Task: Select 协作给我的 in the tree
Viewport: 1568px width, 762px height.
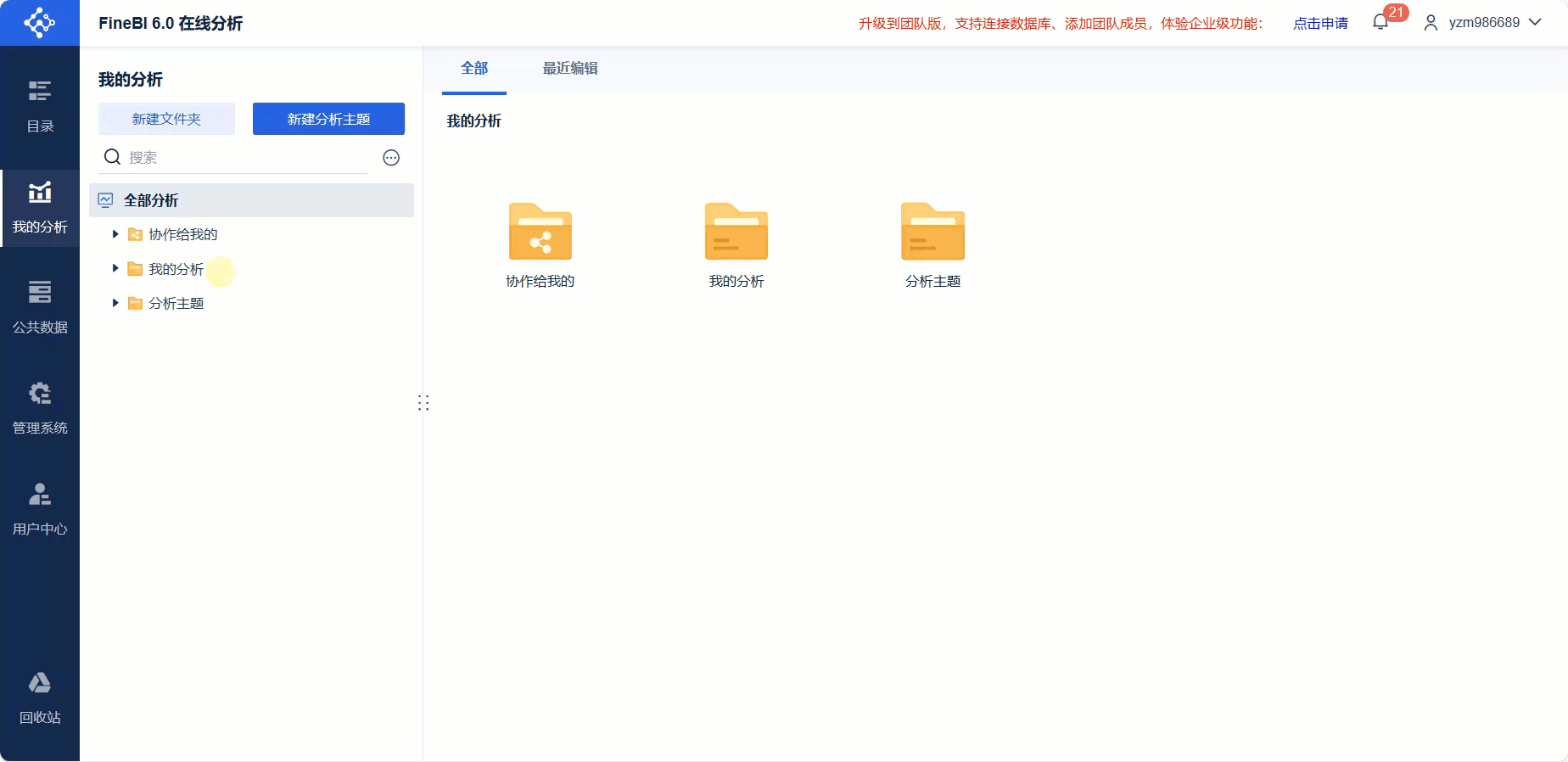Action: coord(183,234)
